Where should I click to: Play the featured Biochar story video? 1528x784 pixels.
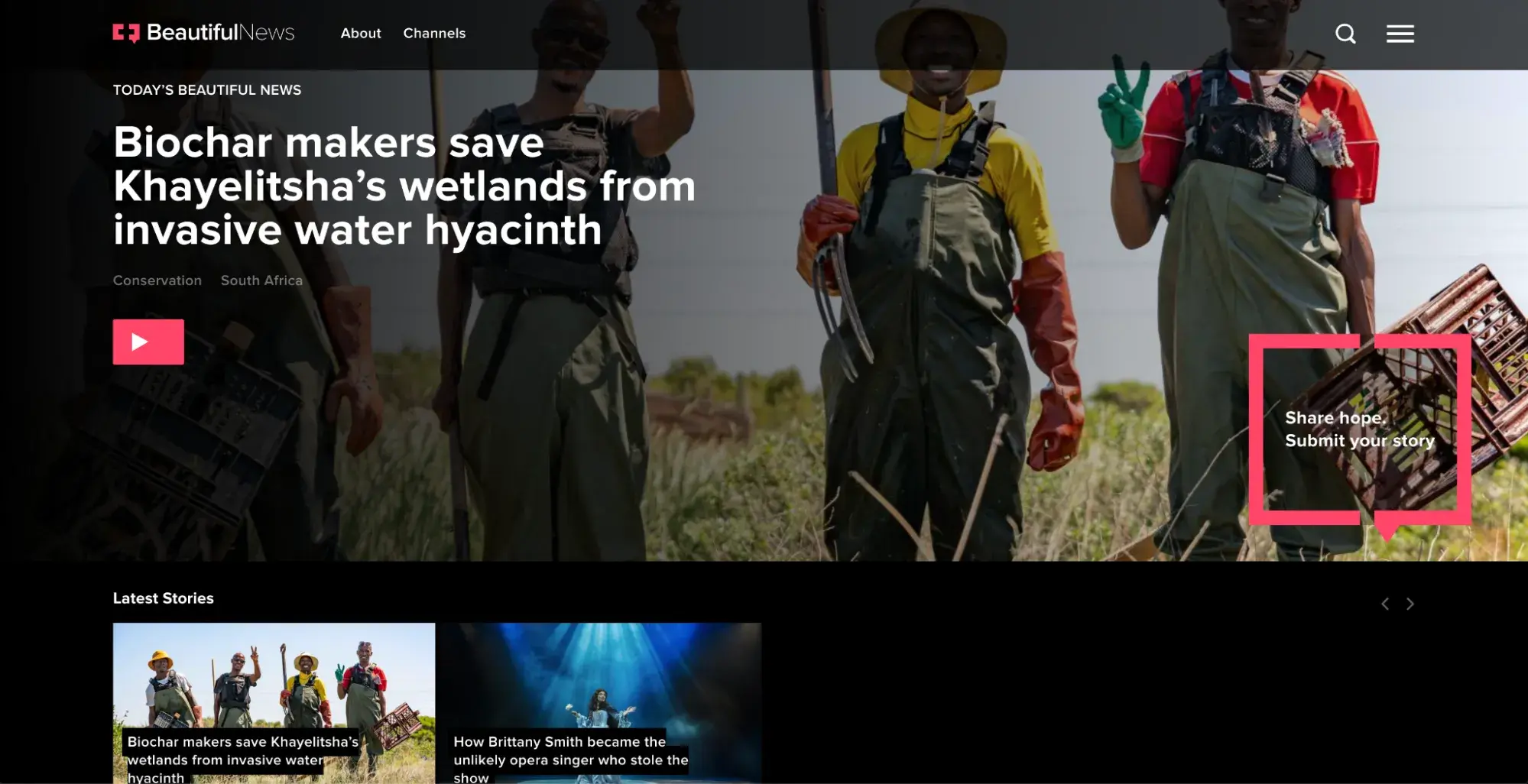tap(148, 342)
